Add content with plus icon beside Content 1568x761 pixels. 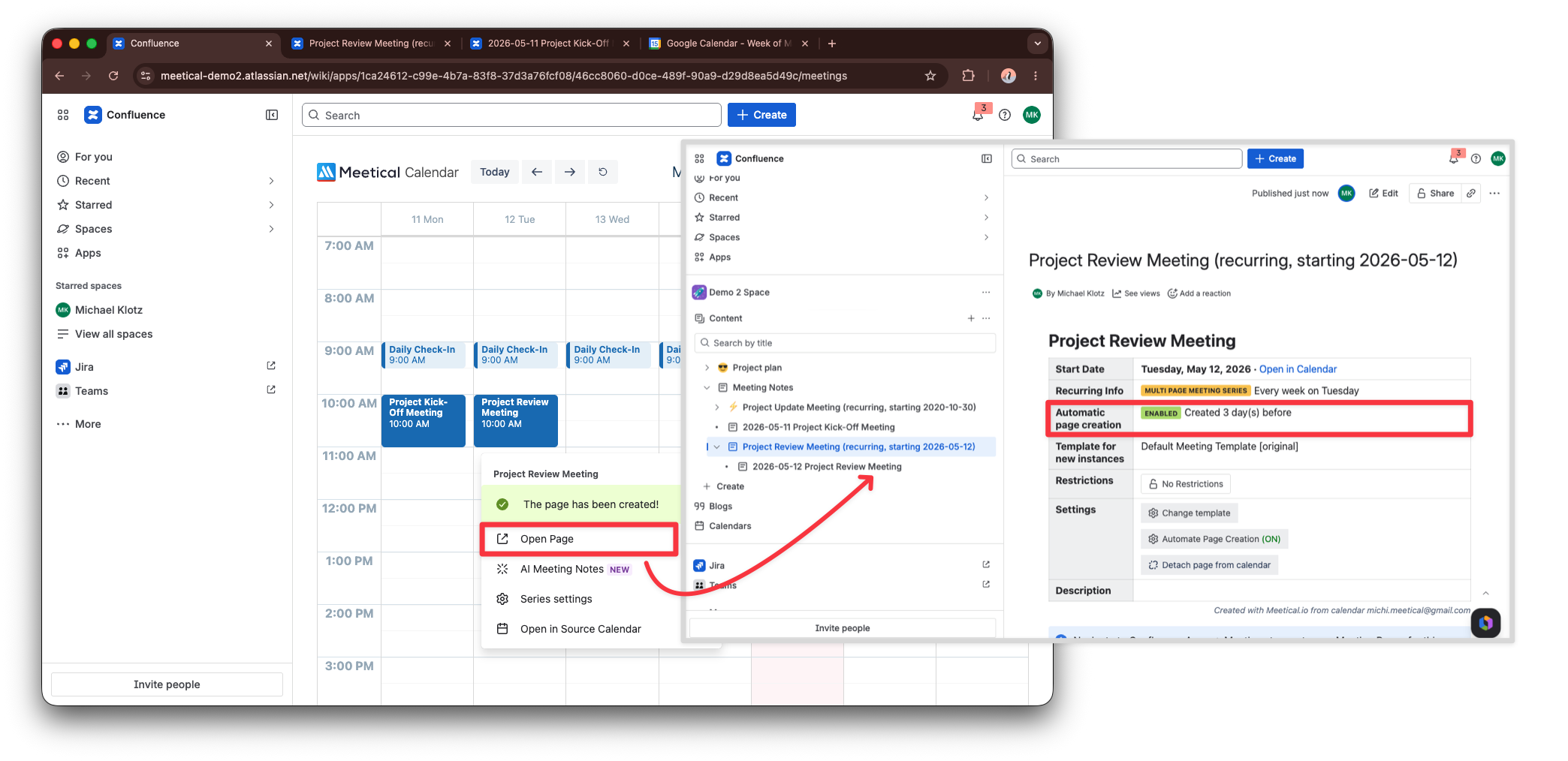(971, 318)
